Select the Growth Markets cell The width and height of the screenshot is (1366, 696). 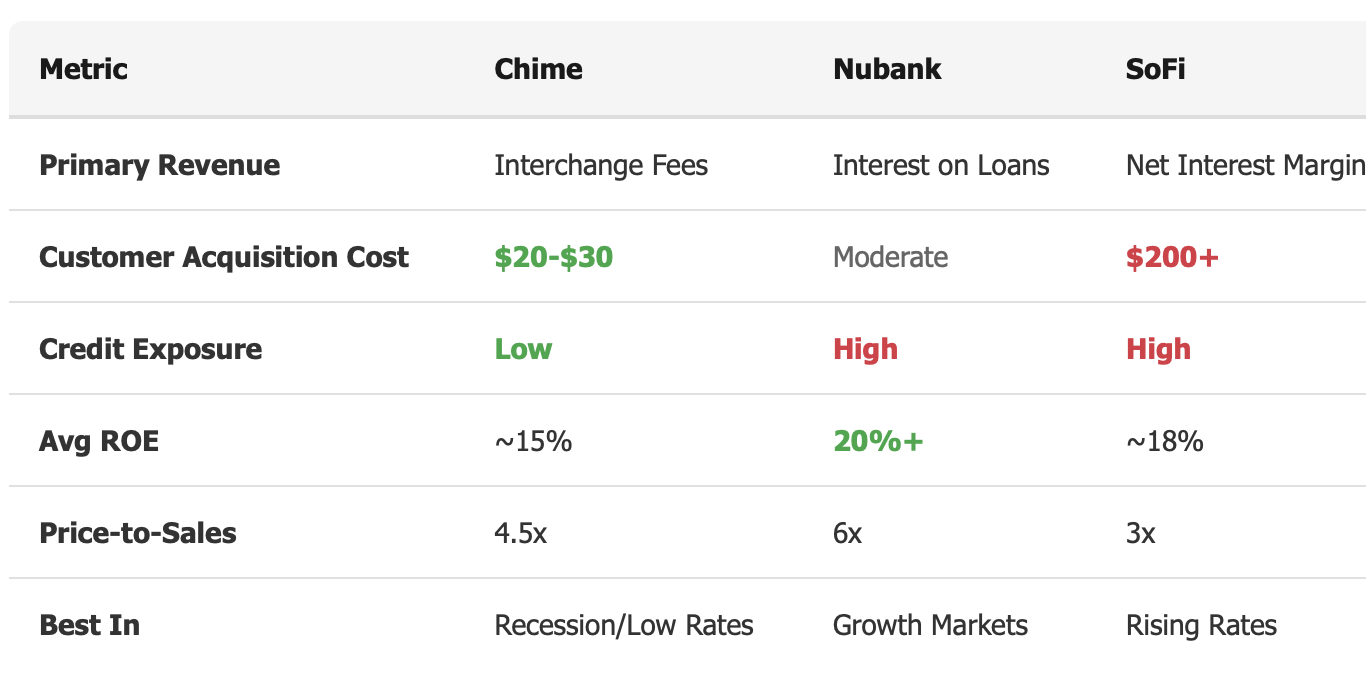click(930, 625)
